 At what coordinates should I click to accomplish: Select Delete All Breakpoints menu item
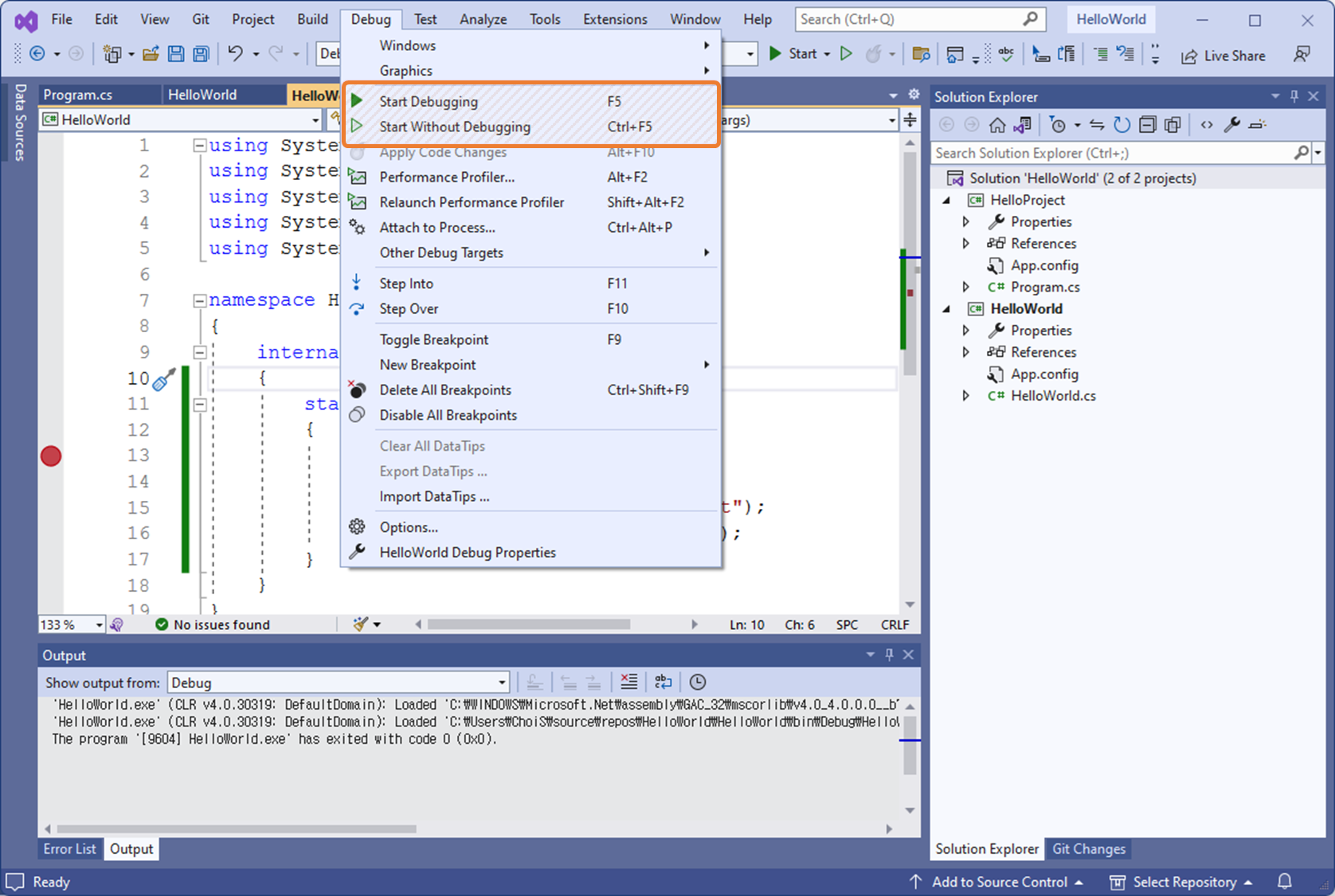(532, 389)
